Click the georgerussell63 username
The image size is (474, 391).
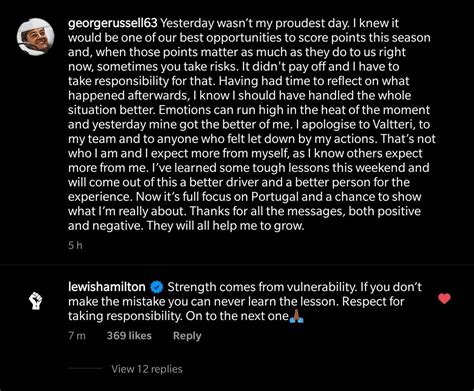coord(113,23)
